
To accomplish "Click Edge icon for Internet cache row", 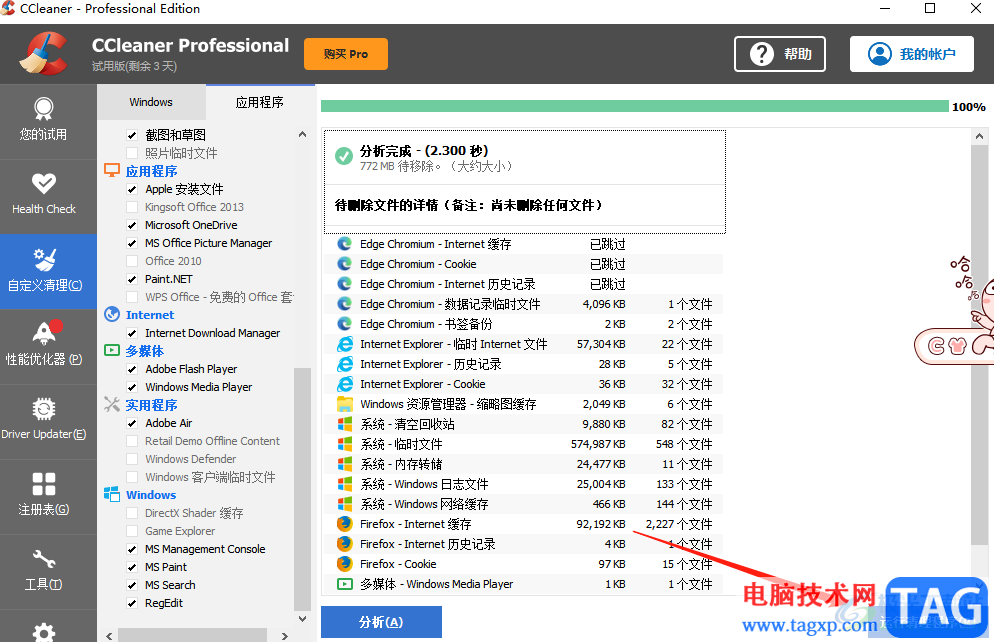I will click(x=344, y=244).
